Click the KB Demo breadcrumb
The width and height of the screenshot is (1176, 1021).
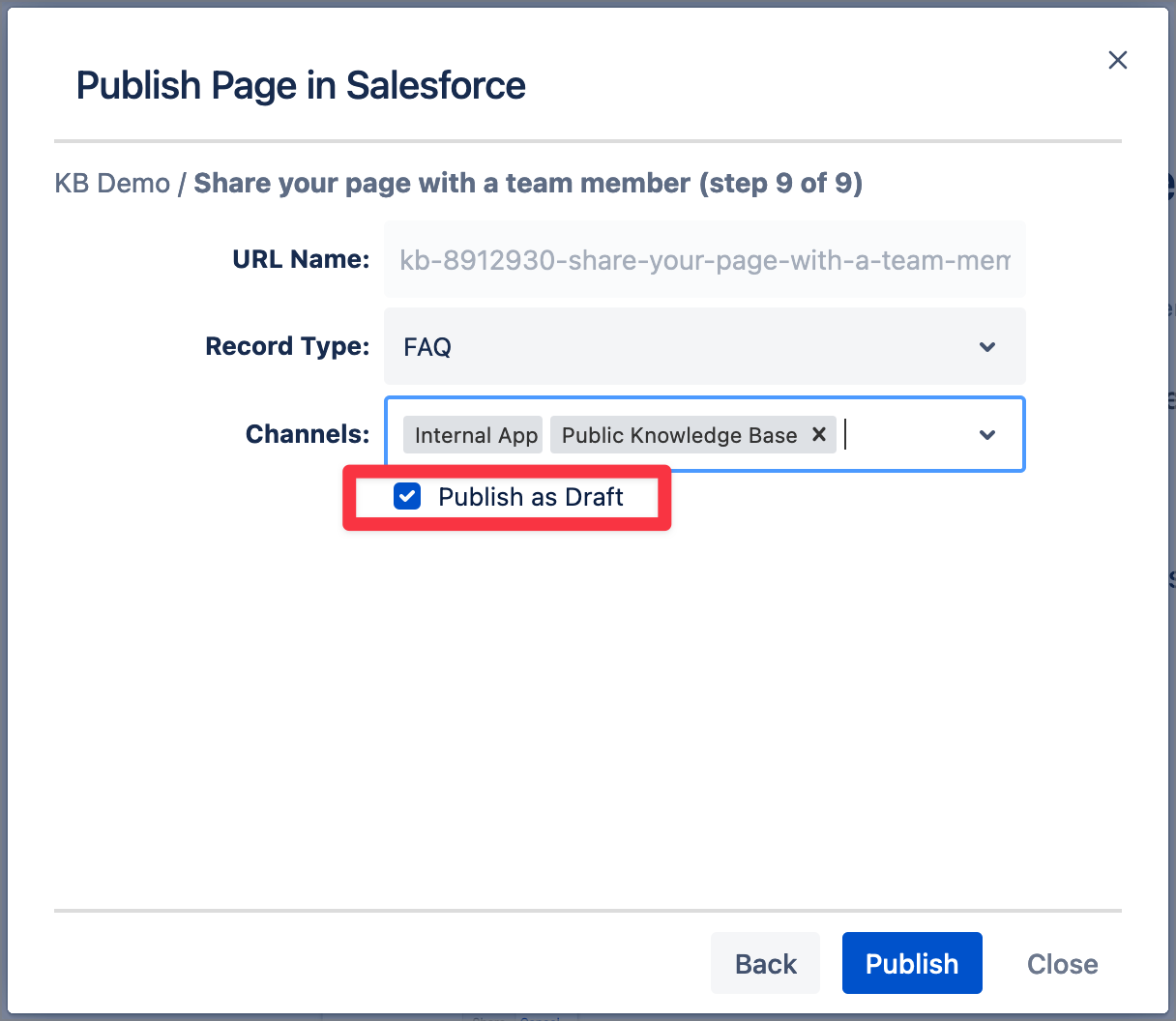click(x=112, y=183)
